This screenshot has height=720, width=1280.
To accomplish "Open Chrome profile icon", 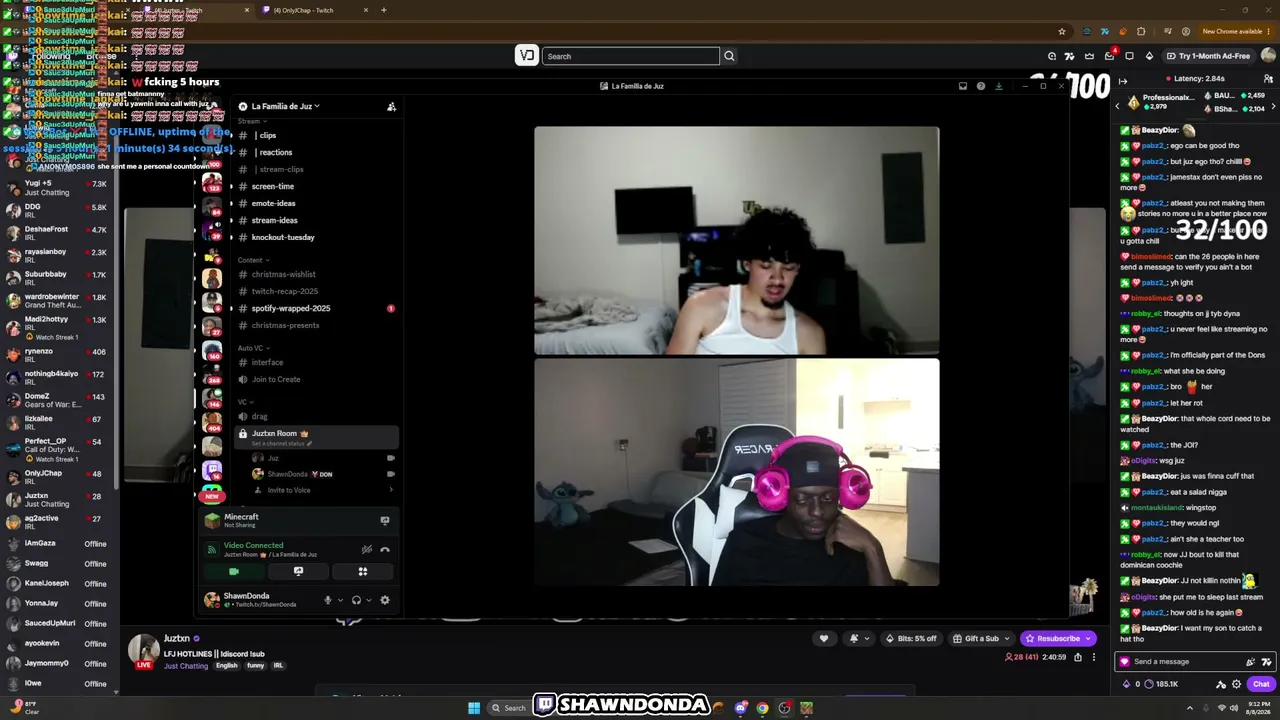I will [1186, 31].
